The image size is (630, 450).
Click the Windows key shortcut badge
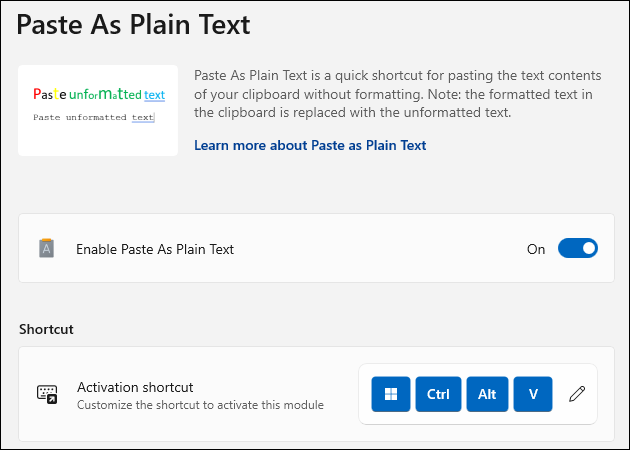coord(391,394)
